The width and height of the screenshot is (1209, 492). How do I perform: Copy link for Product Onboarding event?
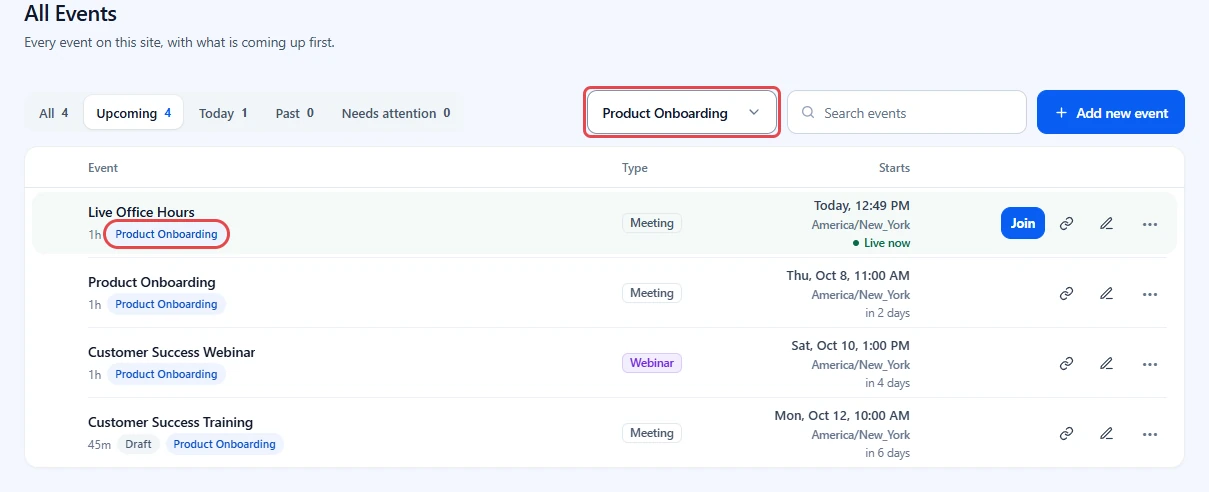[1066, 294]
